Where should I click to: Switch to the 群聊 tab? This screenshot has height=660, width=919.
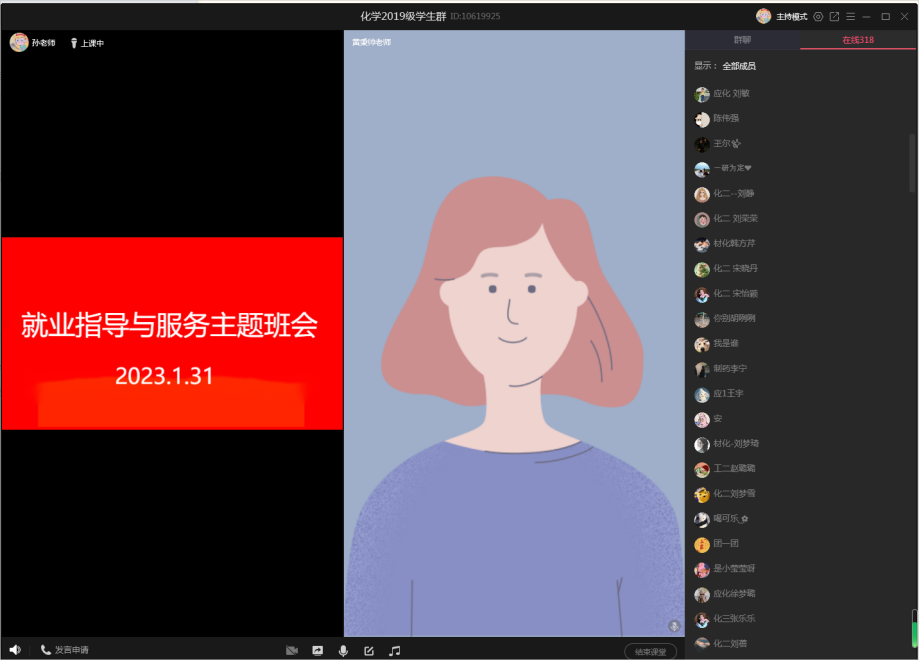pyautogui.click(x=742, y=40)
